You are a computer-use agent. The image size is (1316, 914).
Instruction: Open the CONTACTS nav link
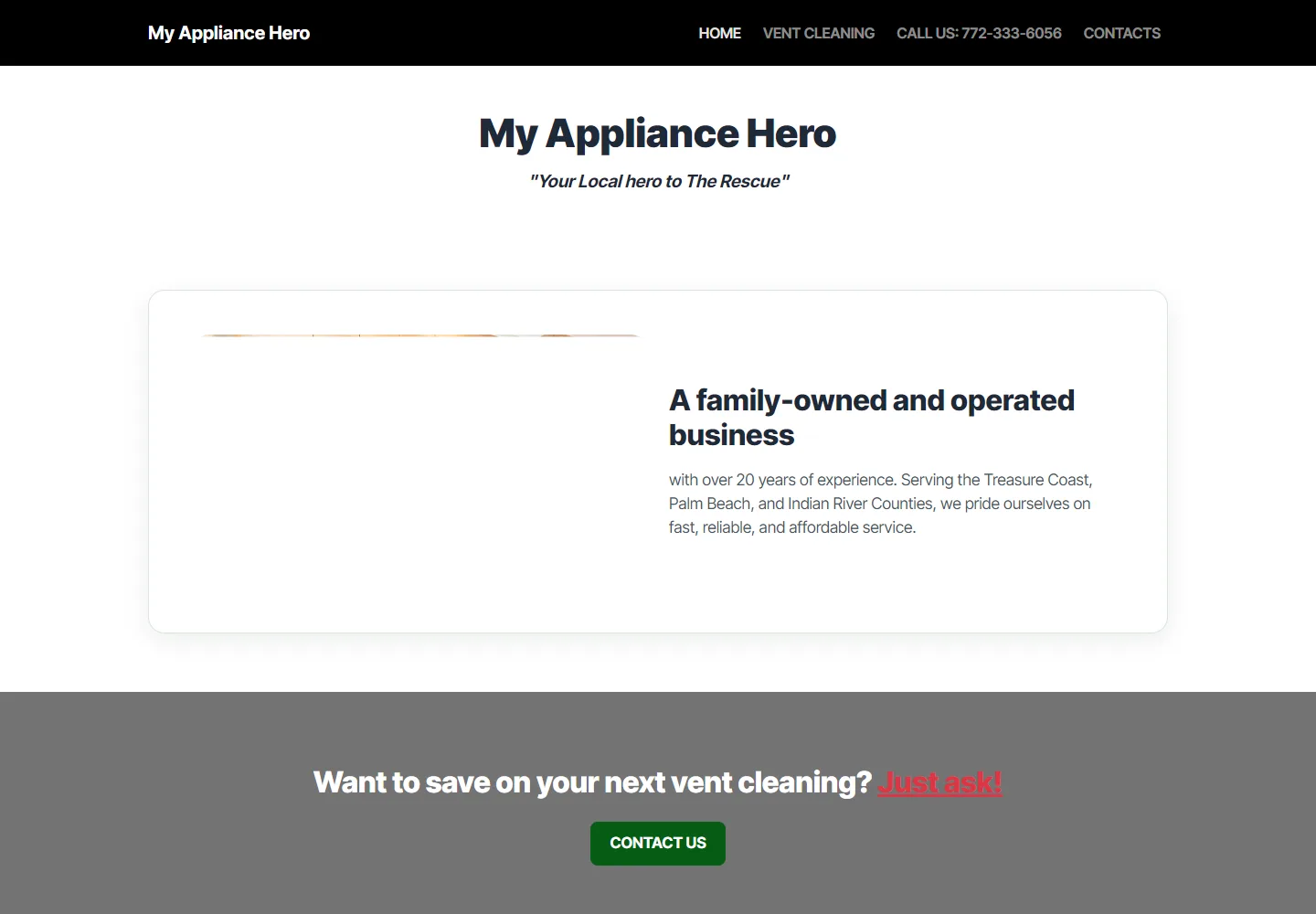(x=1121, y=33)
